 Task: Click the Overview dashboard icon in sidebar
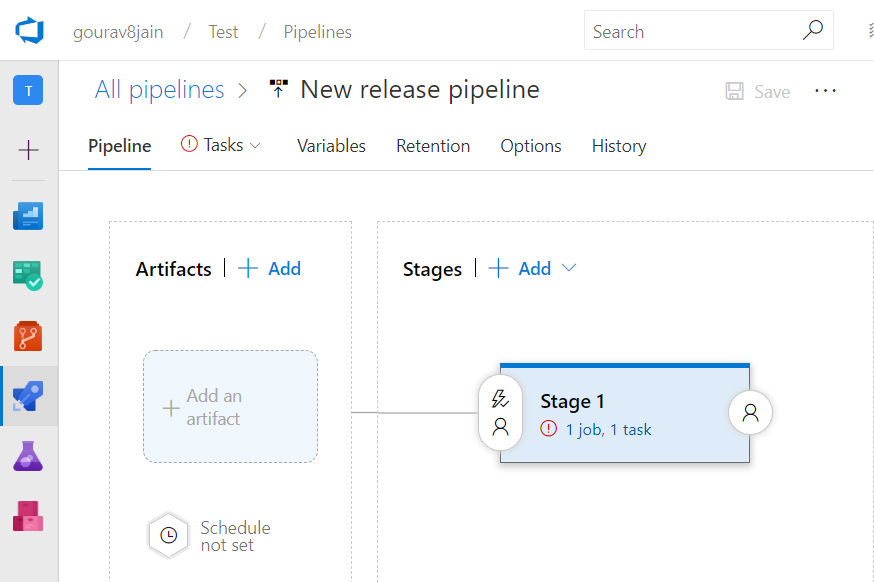tap(28, 215)
